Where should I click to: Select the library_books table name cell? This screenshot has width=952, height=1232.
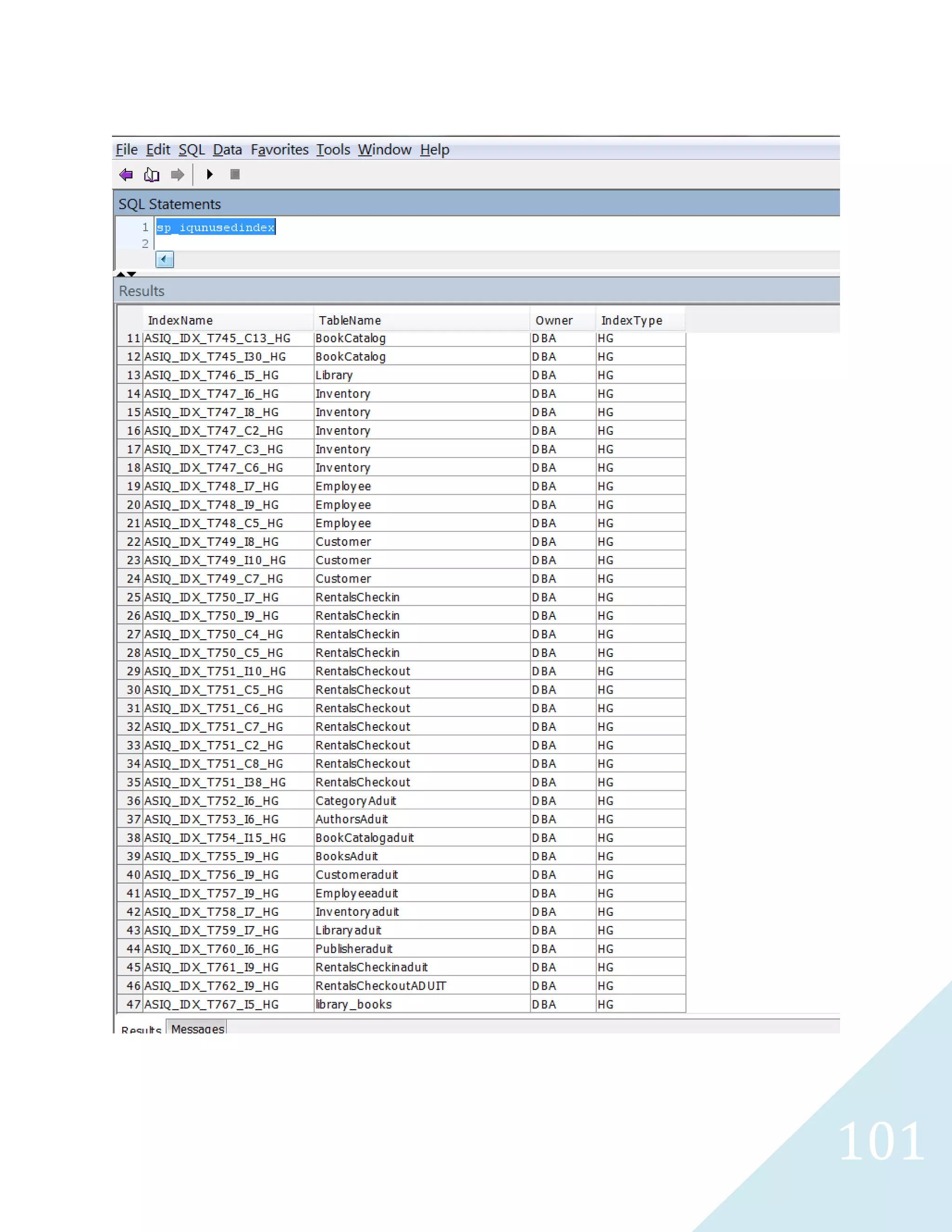[421, 1005]
